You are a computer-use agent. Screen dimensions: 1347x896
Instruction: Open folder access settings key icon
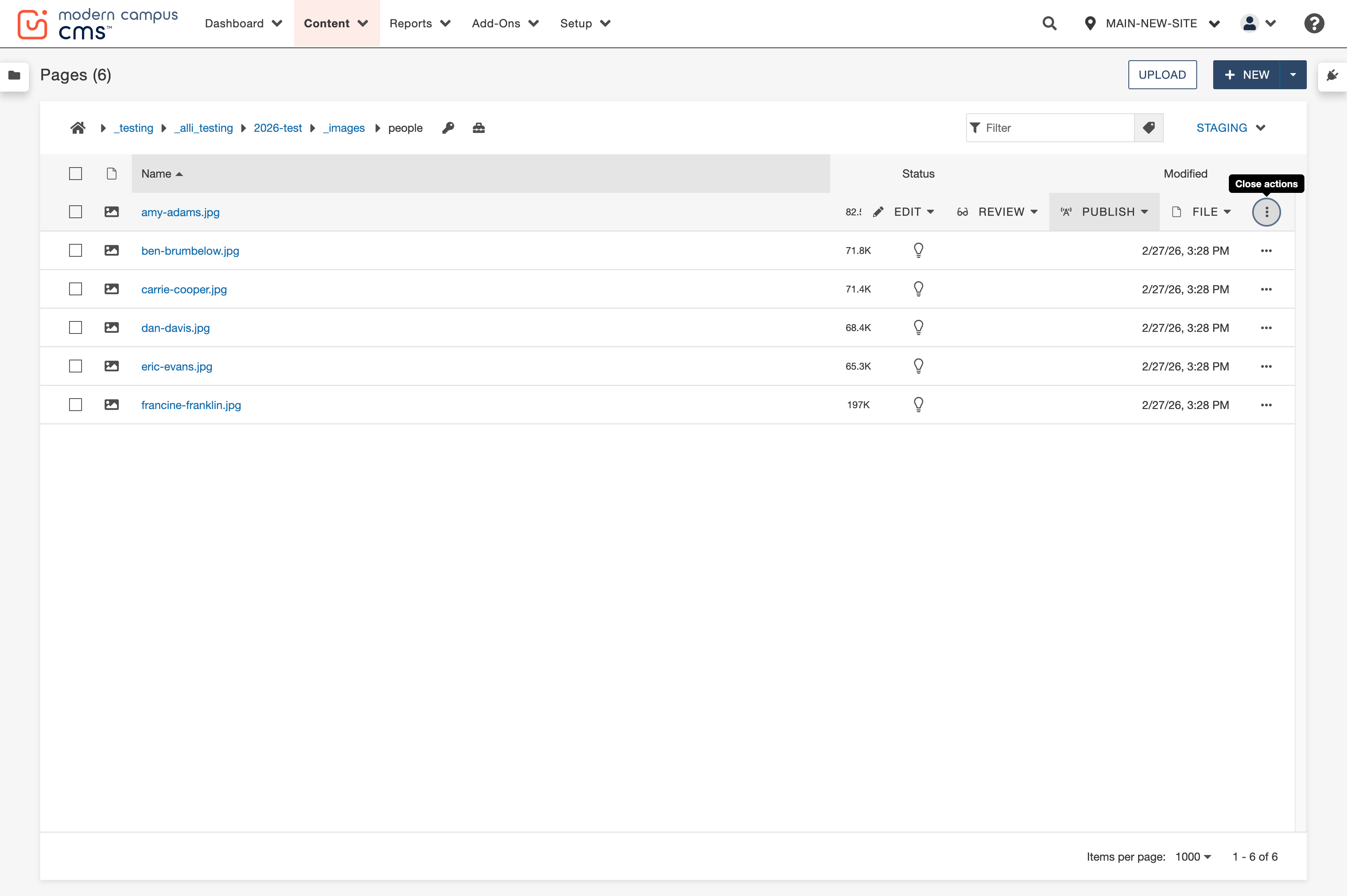pos(448,128)
